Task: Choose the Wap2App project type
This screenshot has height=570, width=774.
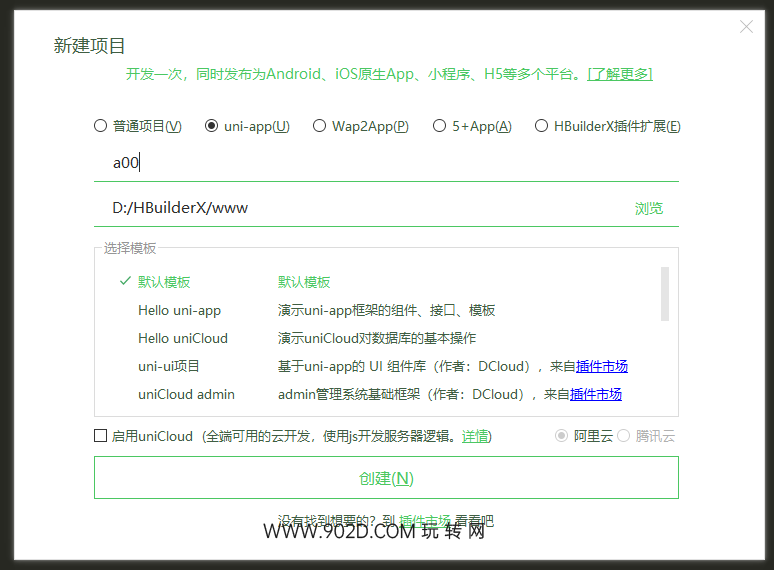Action: click(x=320, y=126)
